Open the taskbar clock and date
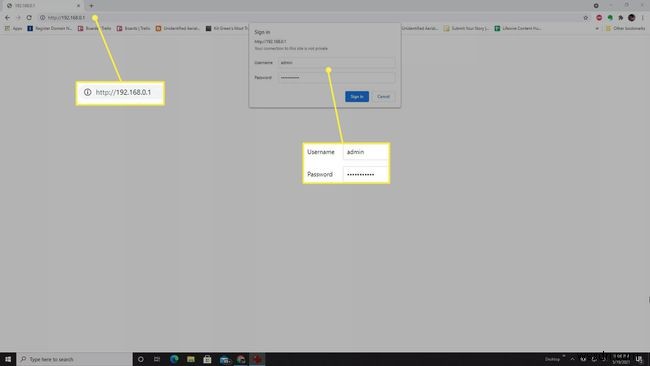Screen dimensions: 650x366 pos(621,359)
